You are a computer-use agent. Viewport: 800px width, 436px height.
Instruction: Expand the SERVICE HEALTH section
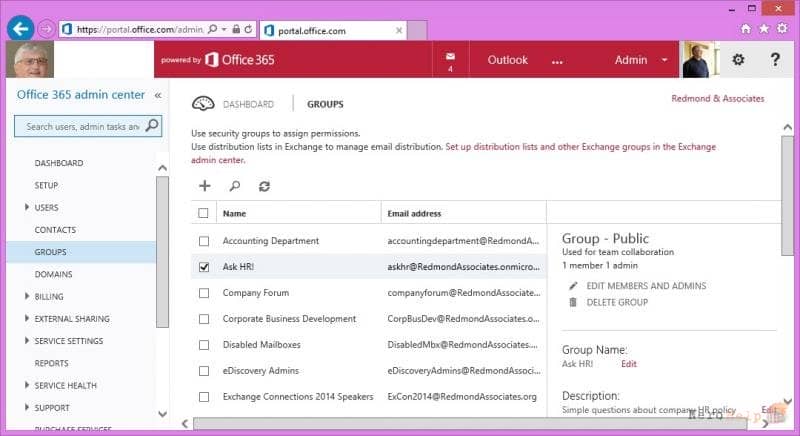tap(27, 385)
